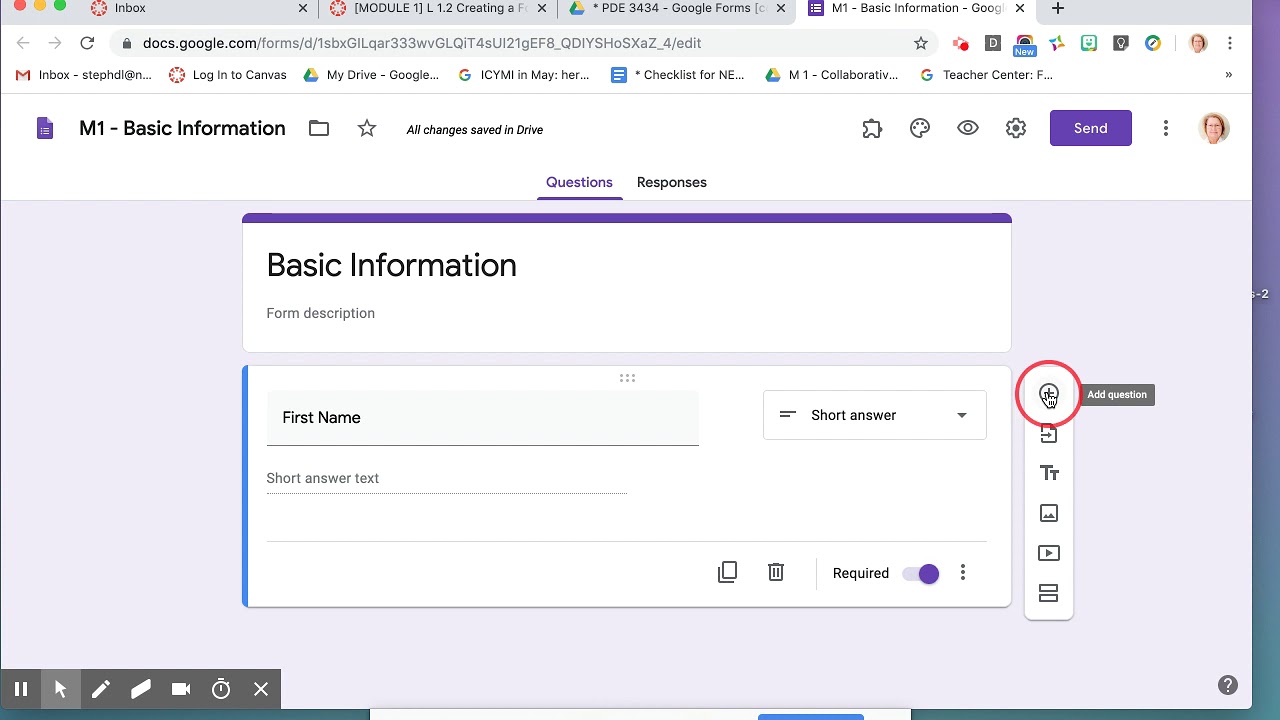Viewport: 1280px width, 720px height.
Task: Switch to the Questions tab
Action: [x=579, y=182]
